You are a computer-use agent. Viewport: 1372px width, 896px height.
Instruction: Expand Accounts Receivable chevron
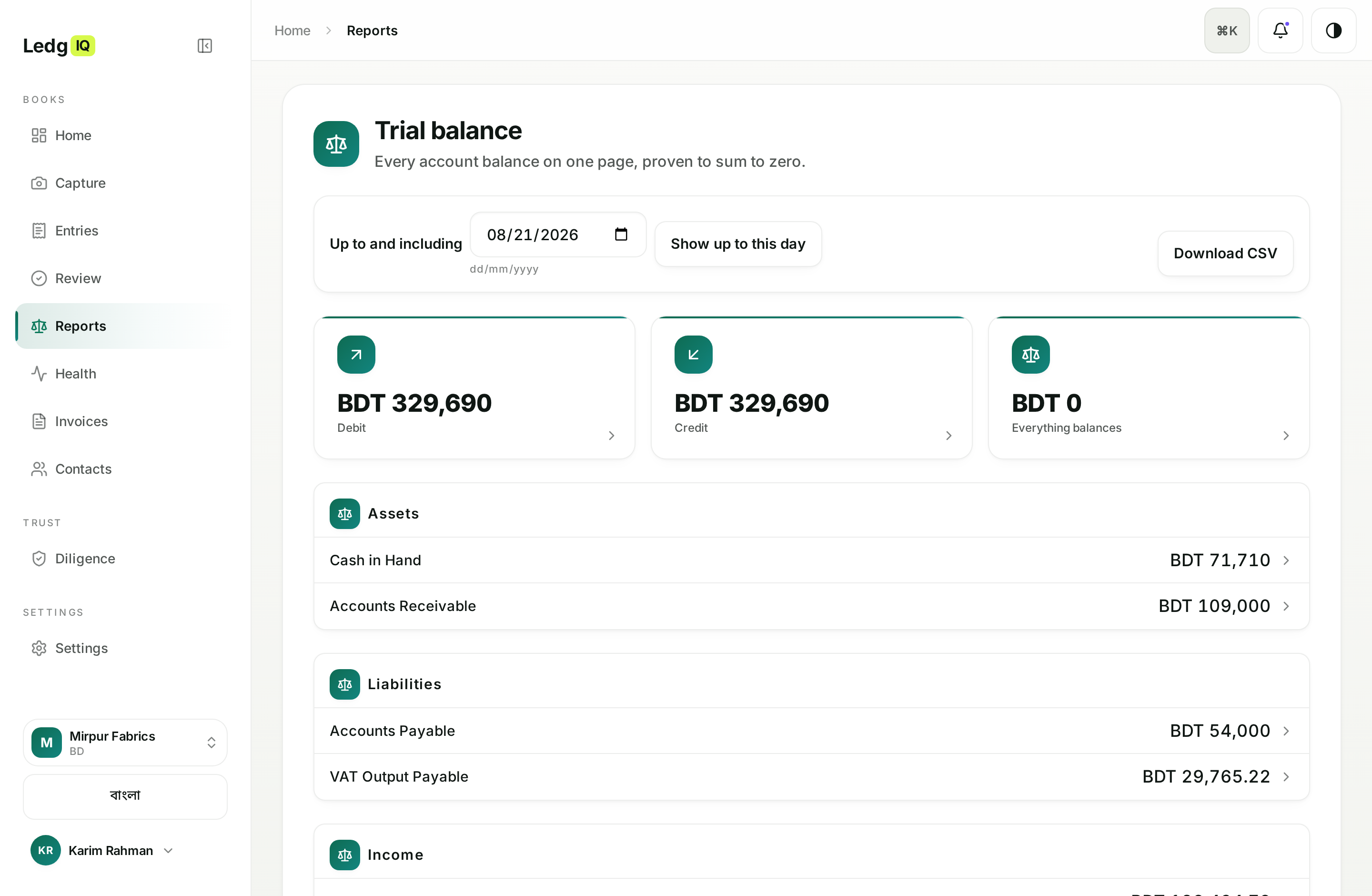tap(1286, 606)
